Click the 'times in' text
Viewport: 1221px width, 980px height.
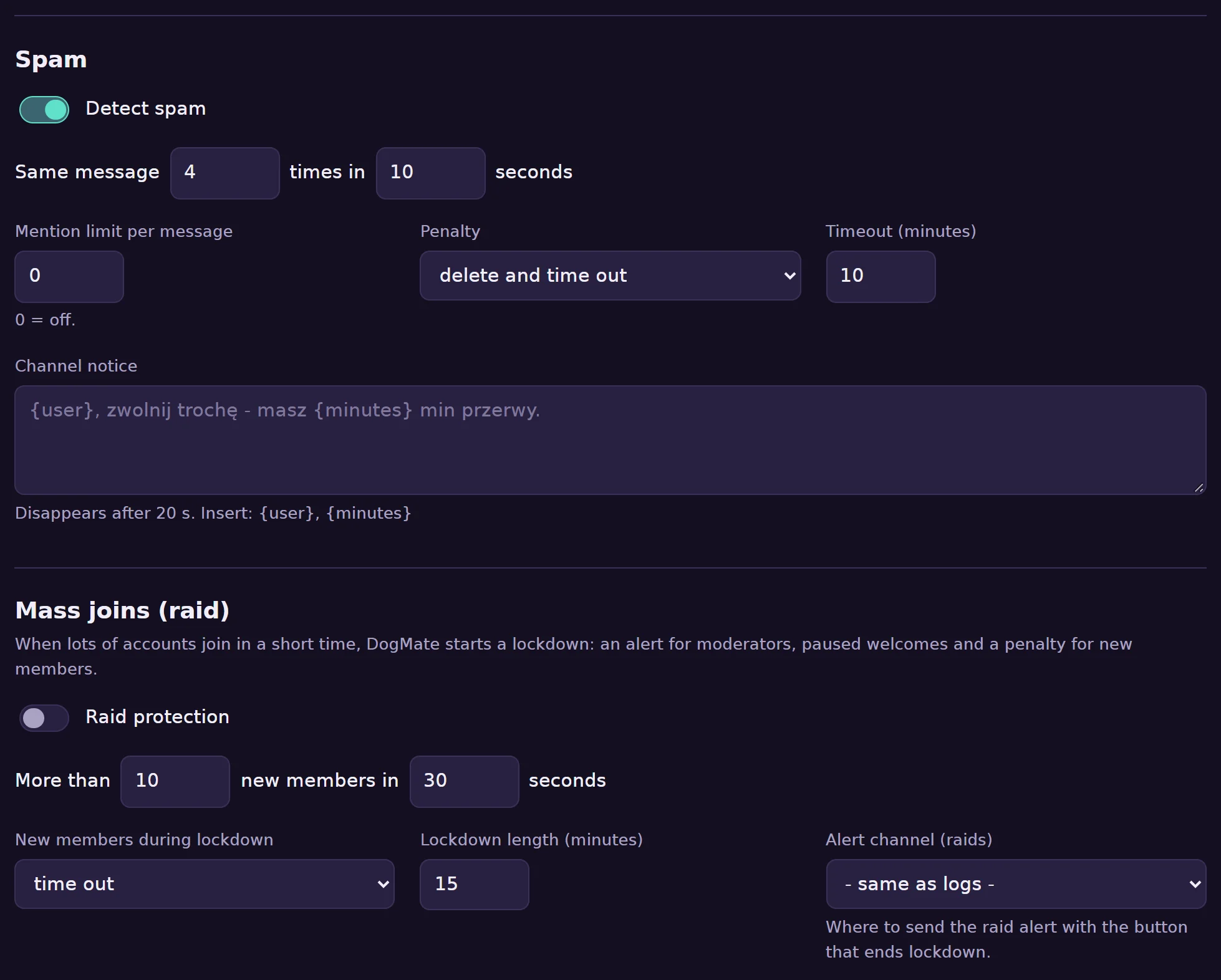coord(327,172)
